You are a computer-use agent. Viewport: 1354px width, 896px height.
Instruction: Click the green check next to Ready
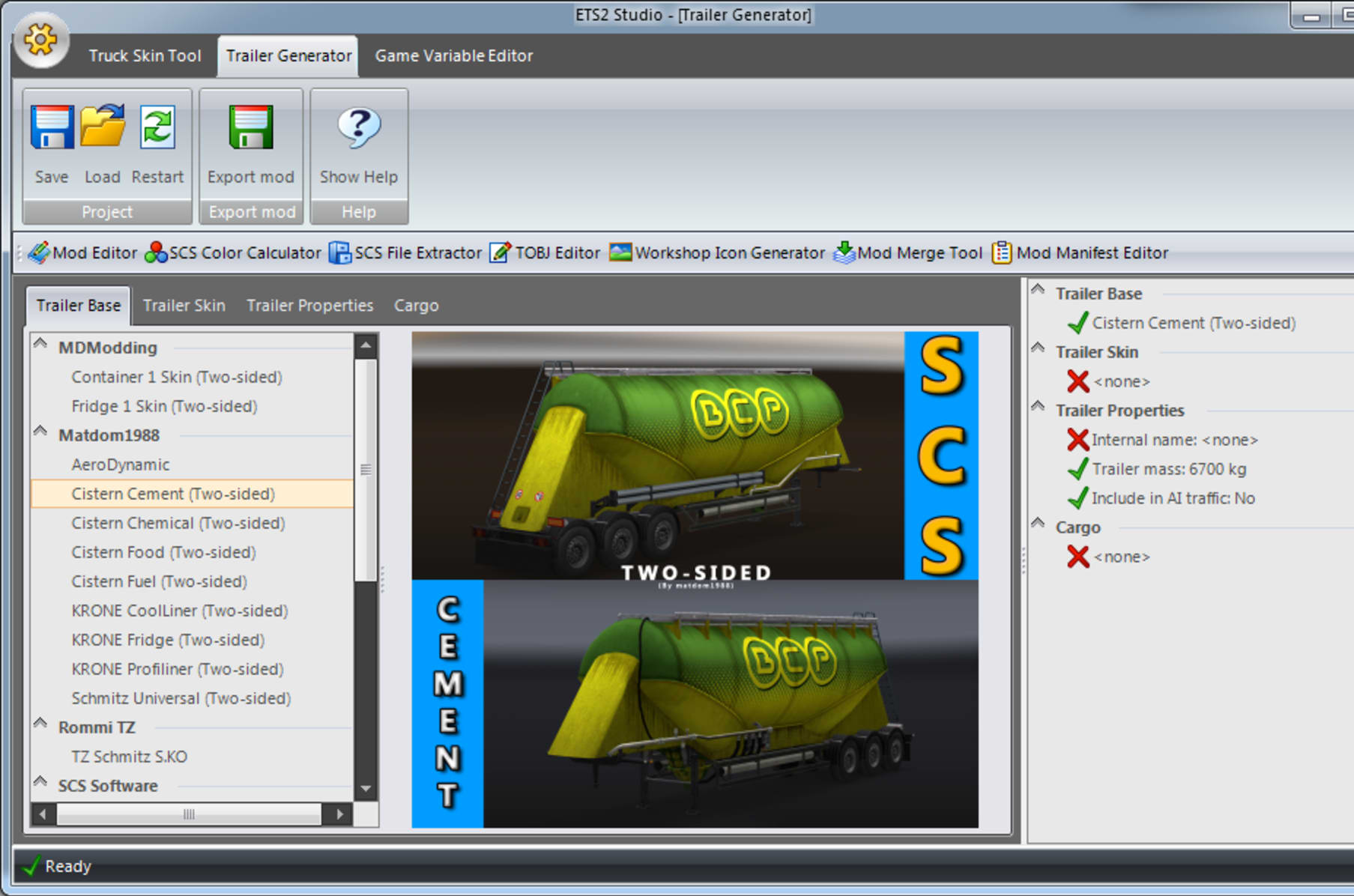tap(31, 867)
